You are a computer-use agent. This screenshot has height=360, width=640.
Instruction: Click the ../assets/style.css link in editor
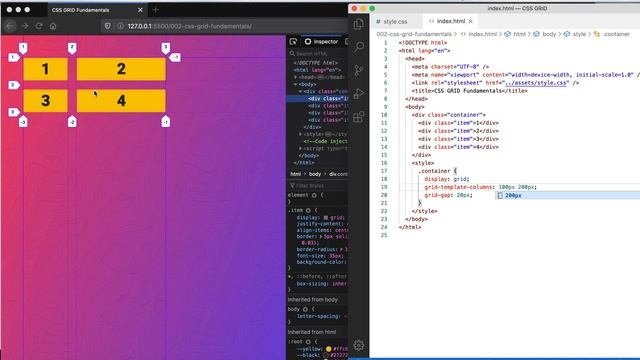pyautogui.click(x=536, y=83)
